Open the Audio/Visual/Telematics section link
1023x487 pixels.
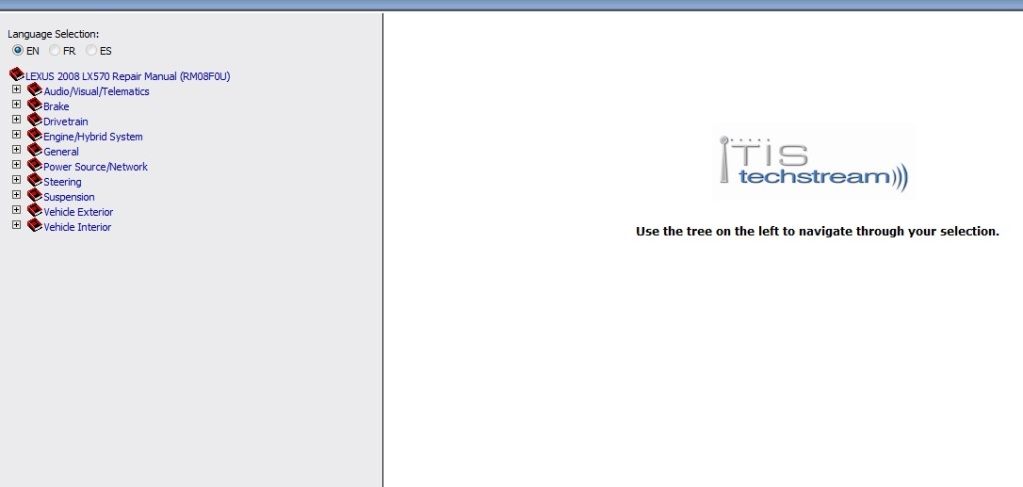(x=97, y=91)
